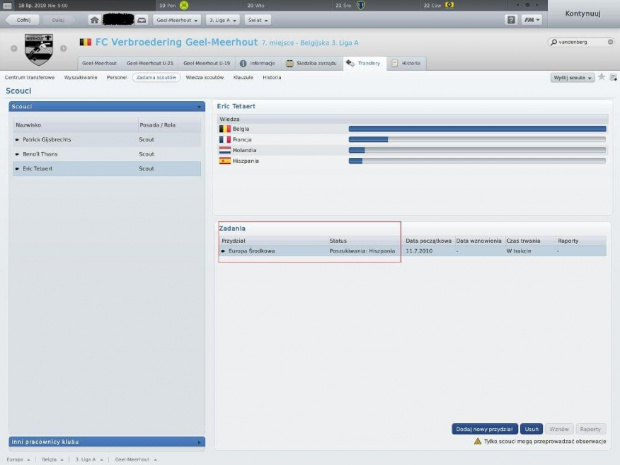Go to the previous club arrow
The image size is (620, 465).
pos(14,48)
